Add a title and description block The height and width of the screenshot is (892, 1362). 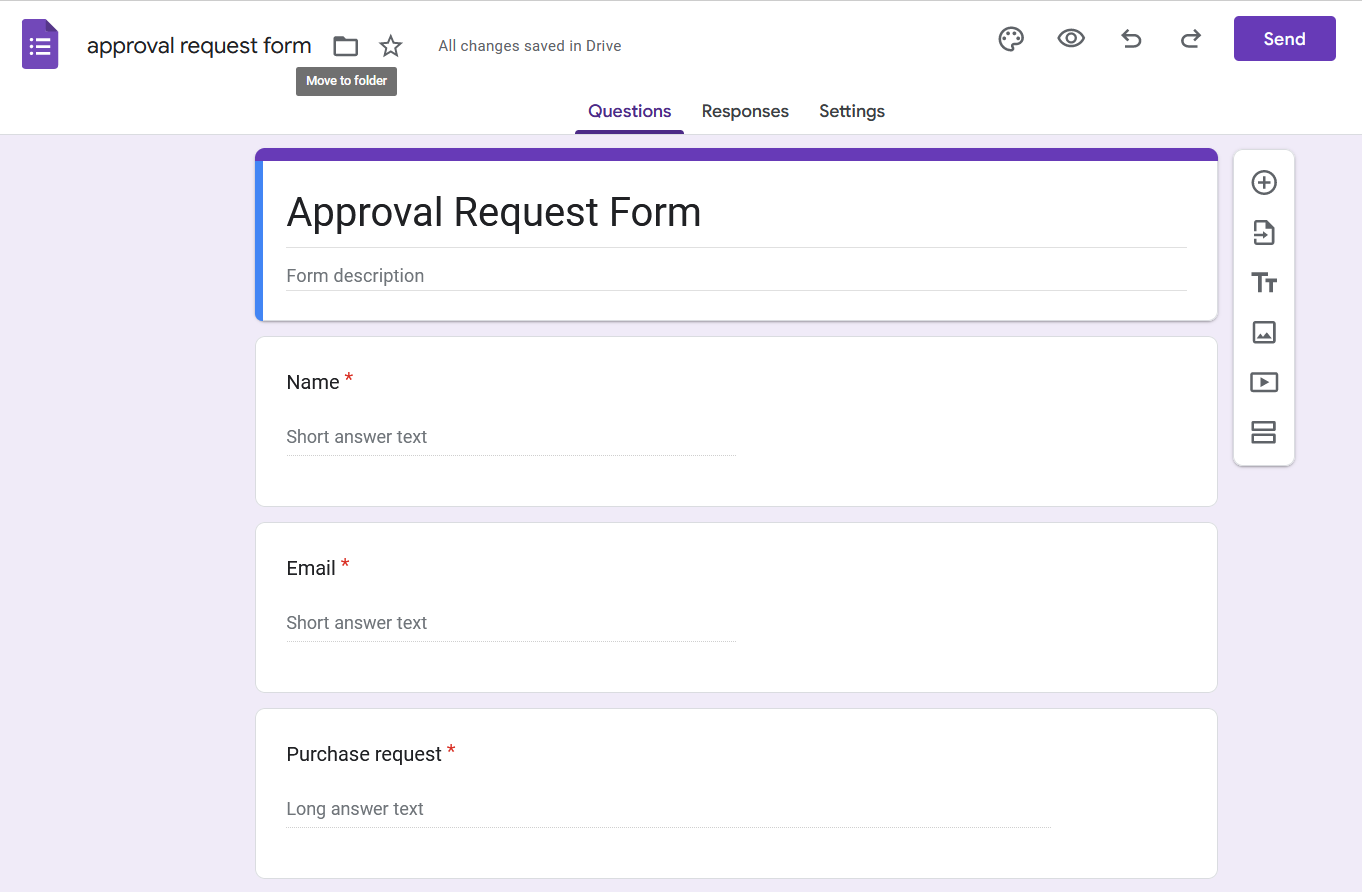click(x=1264, y=283)
